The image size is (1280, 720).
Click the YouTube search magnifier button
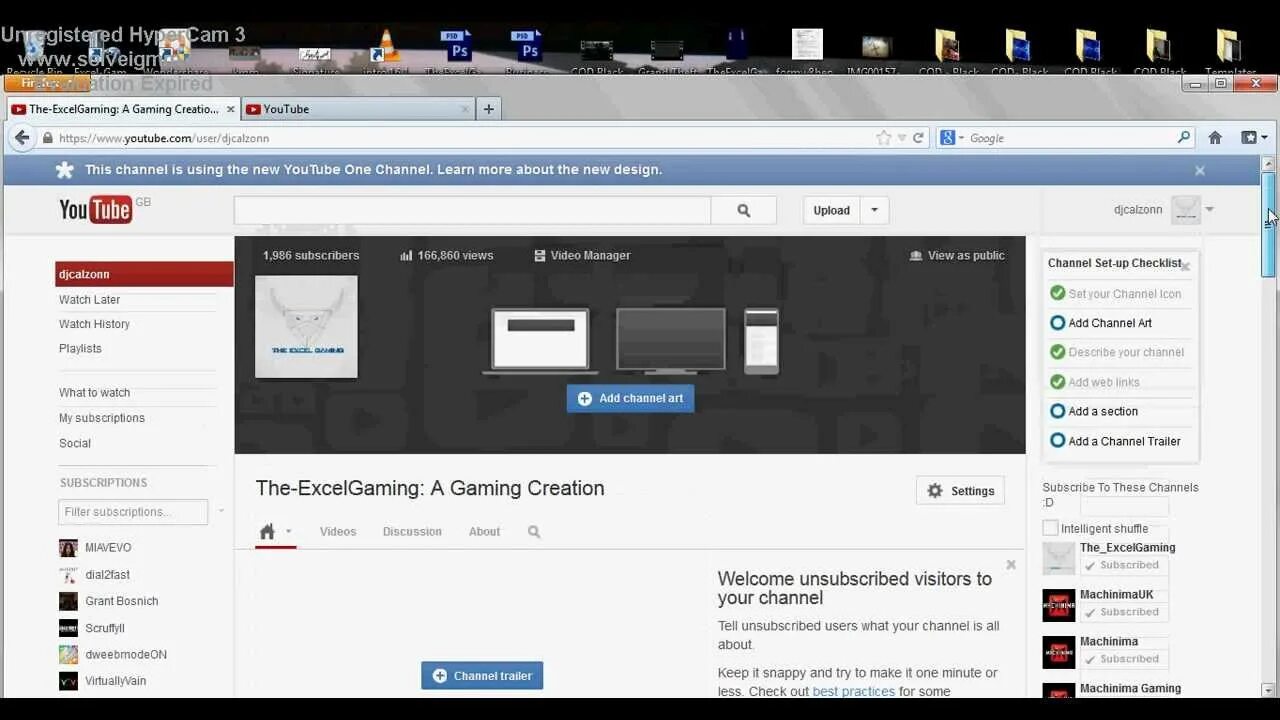pos(743,210)
